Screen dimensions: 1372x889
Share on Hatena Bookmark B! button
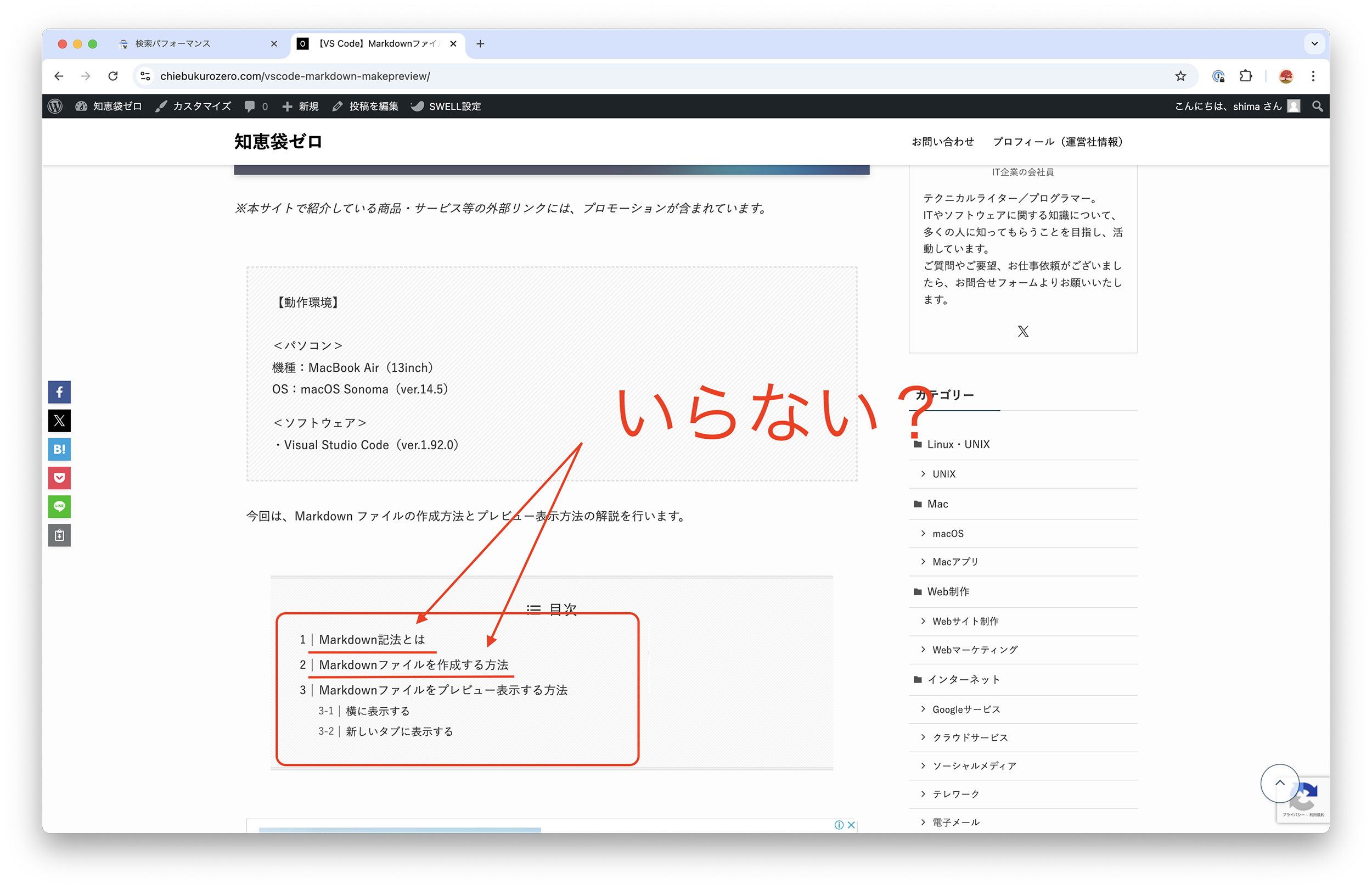(59, 449)
